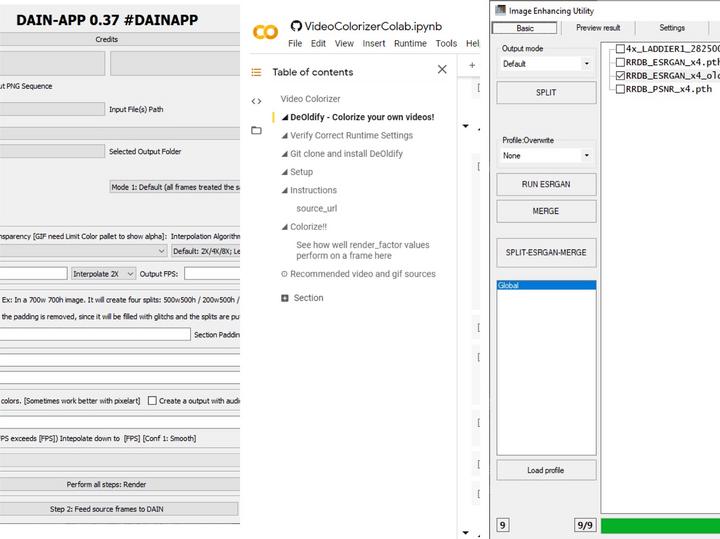This screenshot has width=720, height=539.
Task: Open Runtime menu in Colab
Action: 410,44
